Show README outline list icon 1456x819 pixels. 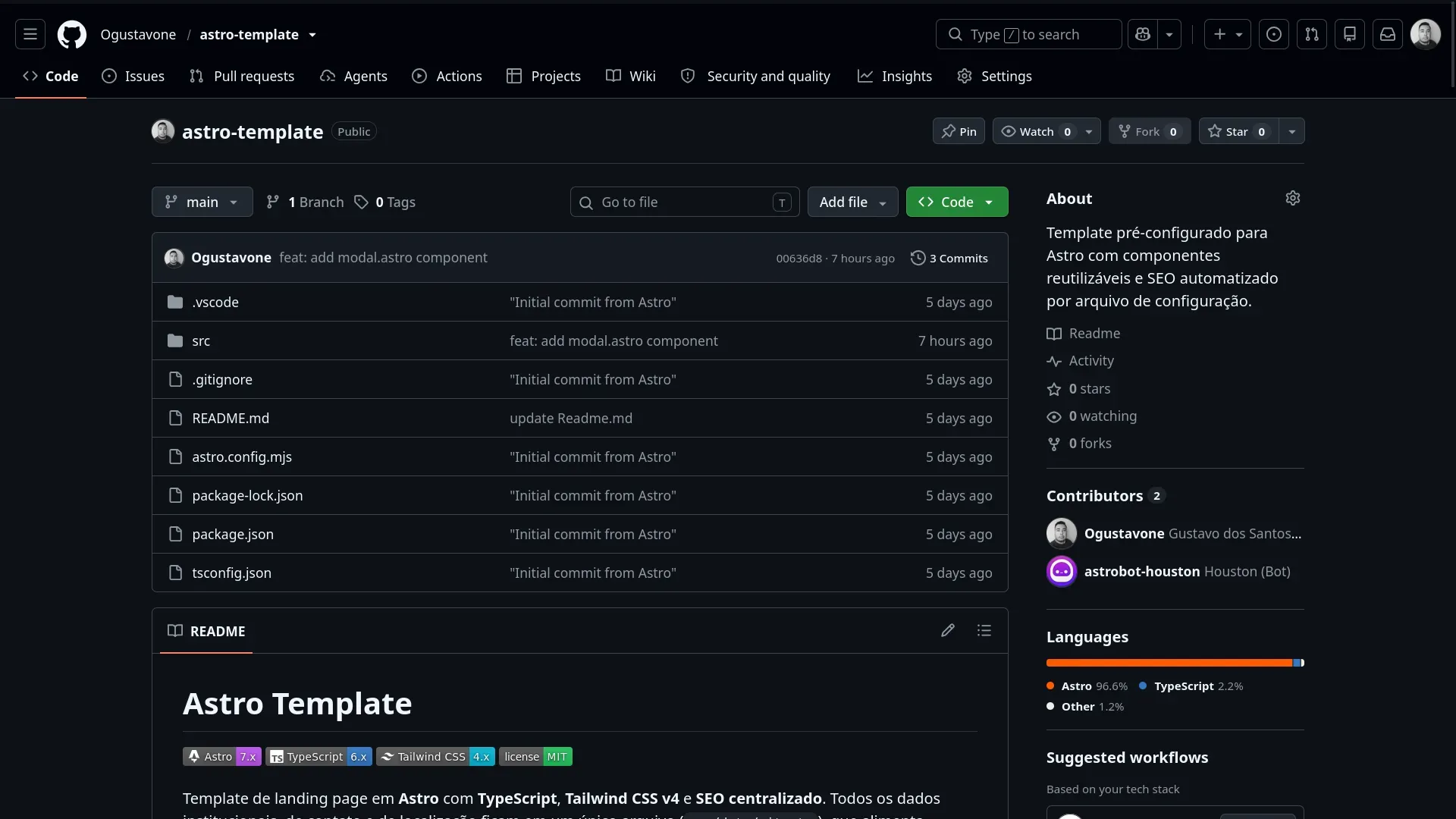click(984, 630)
